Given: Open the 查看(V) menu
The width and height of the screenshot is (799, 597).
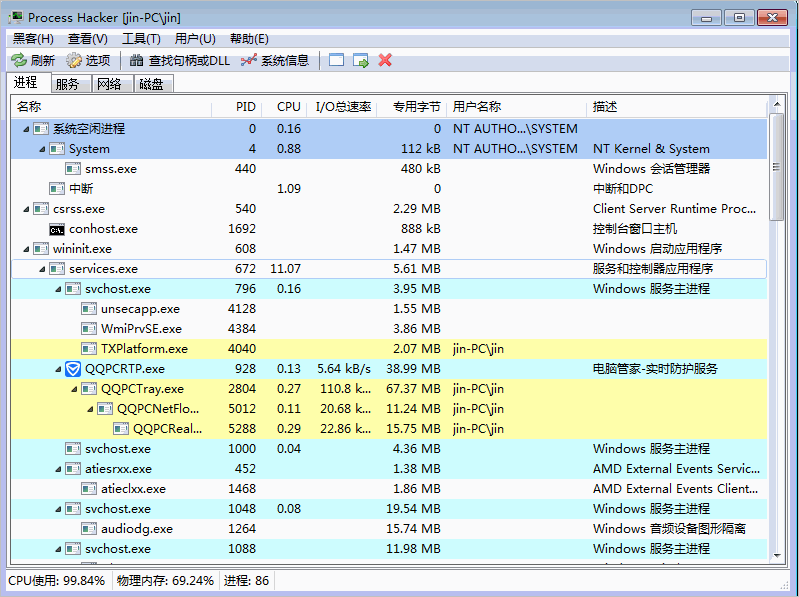Looking at the screenshot, I should click(88, 39).
